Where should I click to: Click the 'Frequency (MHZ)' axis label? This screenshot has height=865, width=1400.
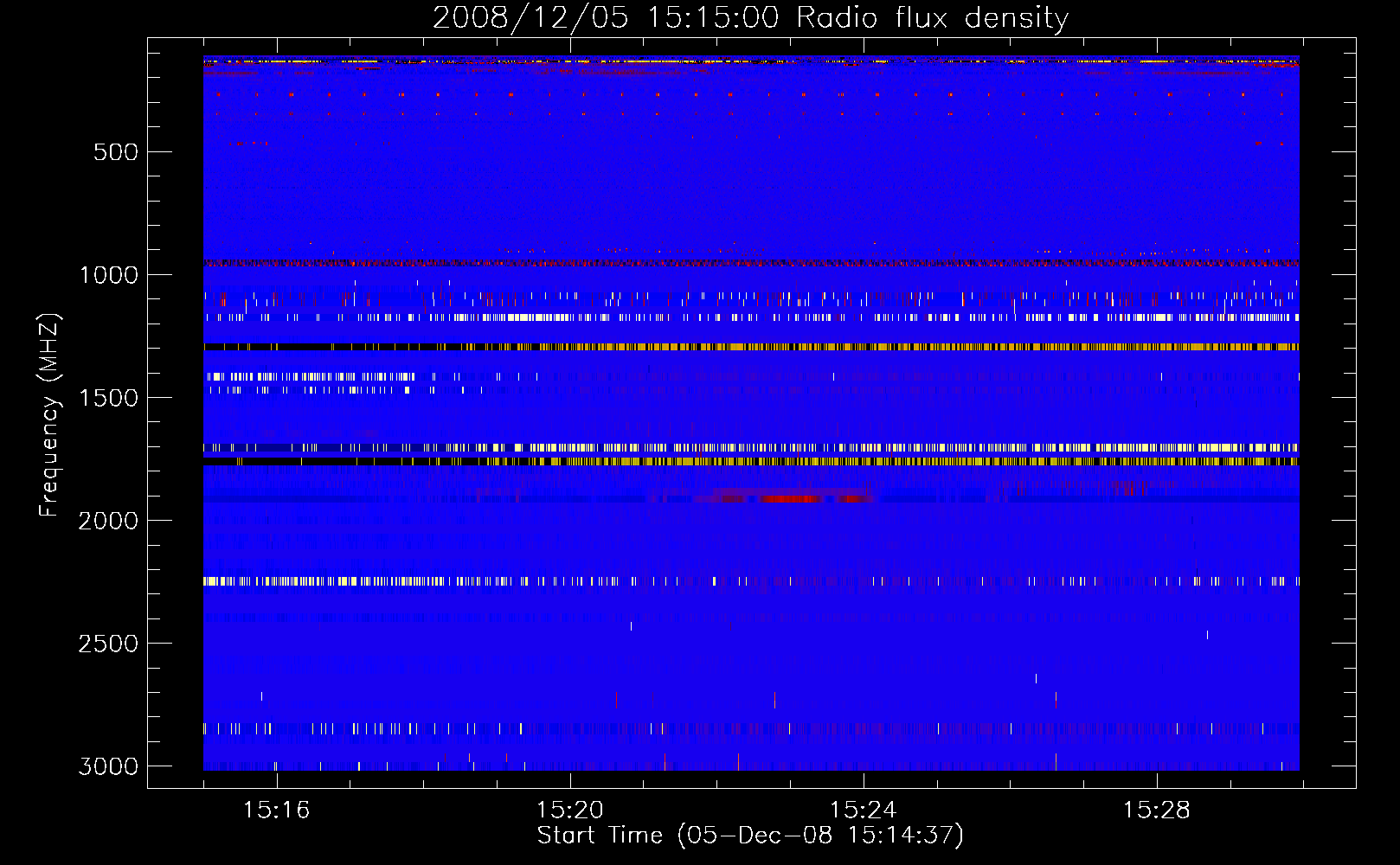click(x=49, y=415)
